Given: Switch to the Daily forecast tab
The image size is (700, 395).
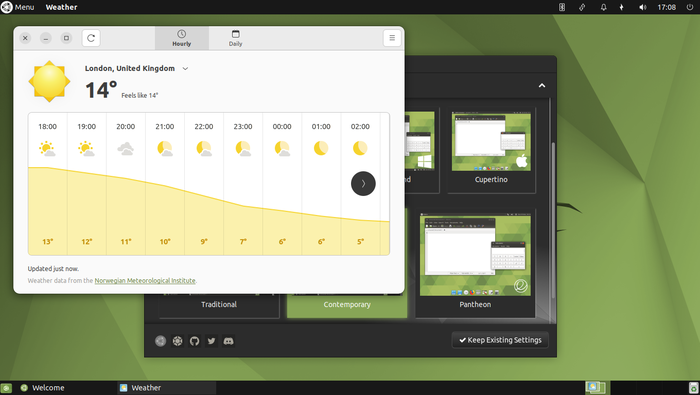Looking at the screenshot, I should [235, 38].
